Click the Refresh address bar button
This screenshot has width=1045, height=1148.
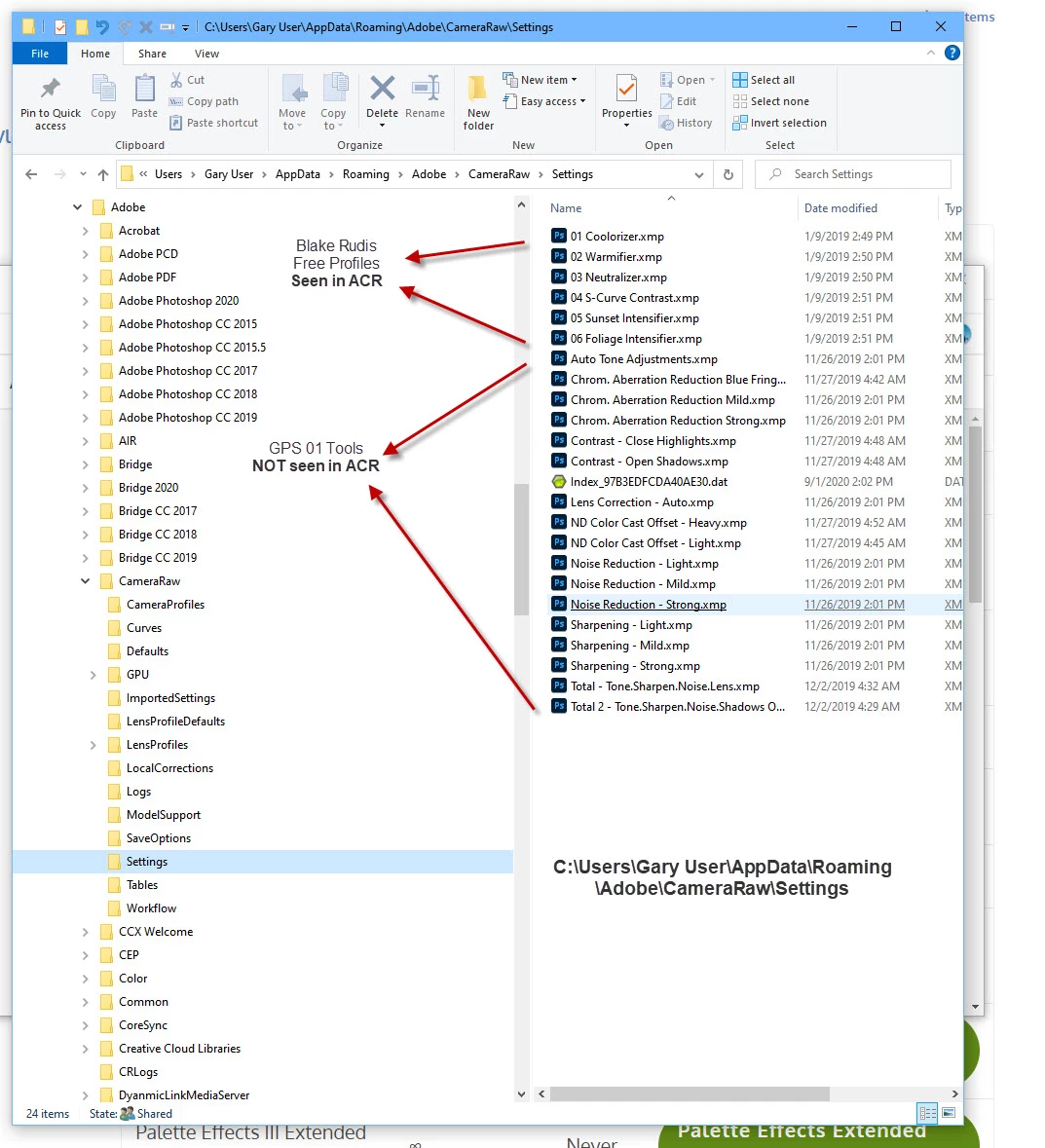click(728, 174)
